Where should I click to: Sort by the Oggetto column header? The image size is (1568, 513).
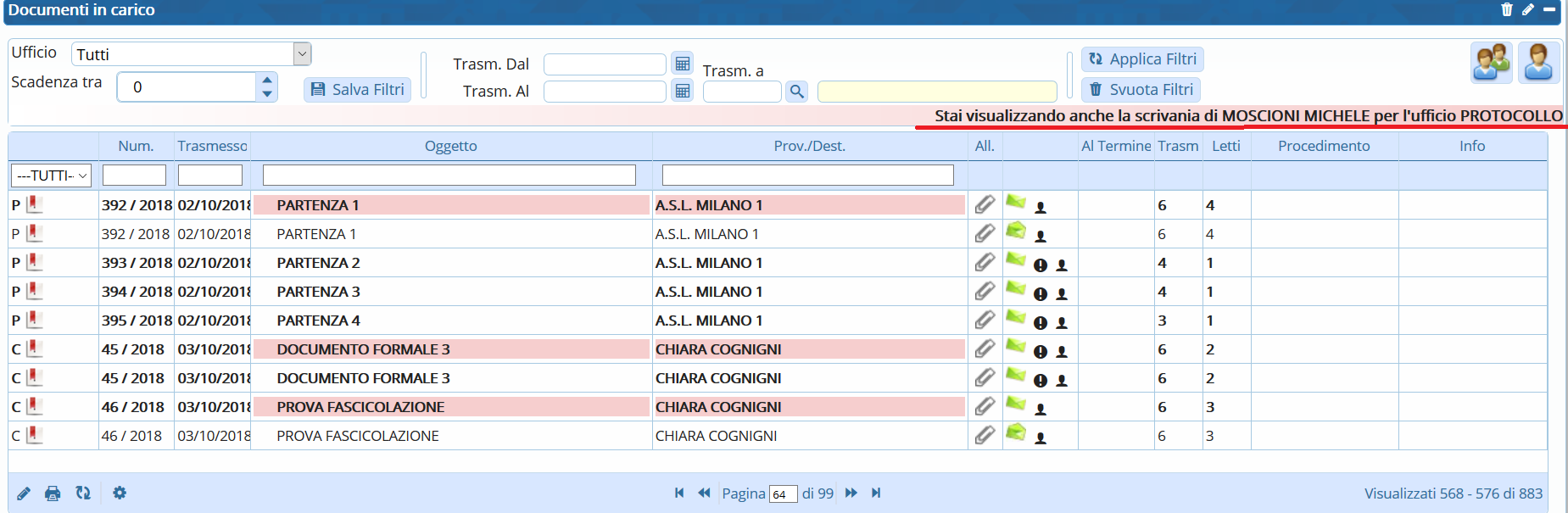click(x=450, y=146)
